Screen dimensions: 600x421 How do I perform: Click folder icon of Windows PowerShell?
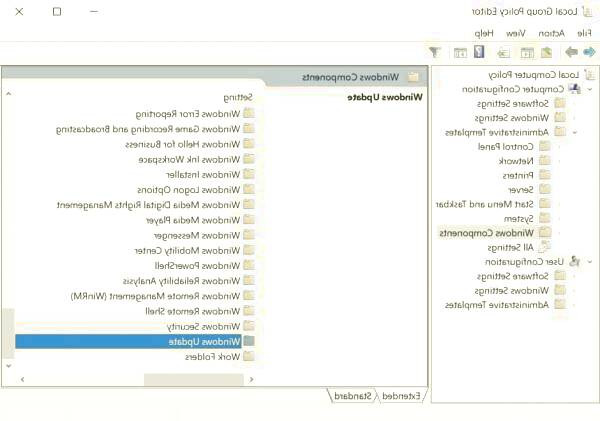click(249, 265)
